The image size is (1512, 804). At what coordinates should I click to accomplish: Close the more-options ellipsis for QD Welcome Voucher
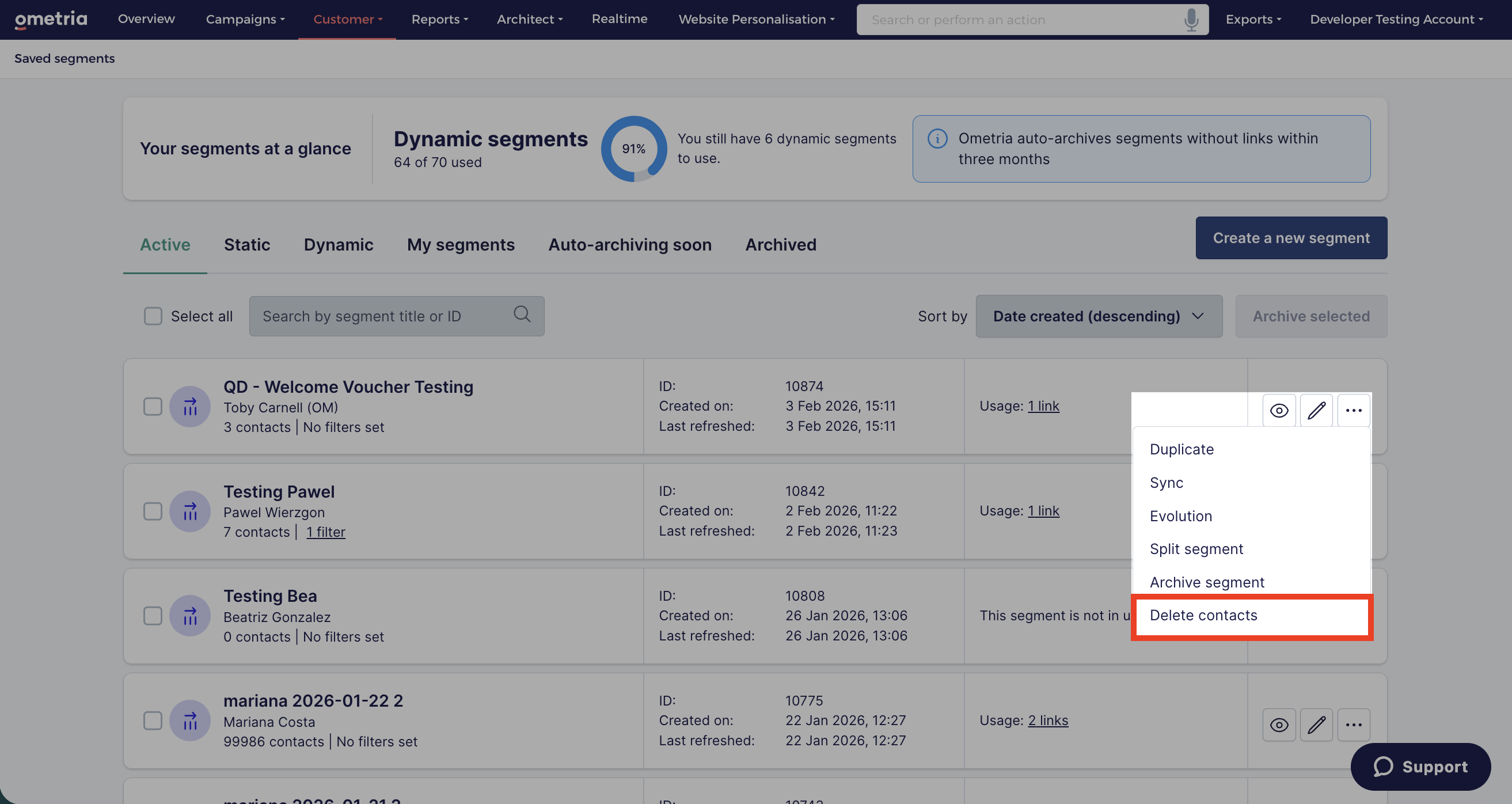1354,411
